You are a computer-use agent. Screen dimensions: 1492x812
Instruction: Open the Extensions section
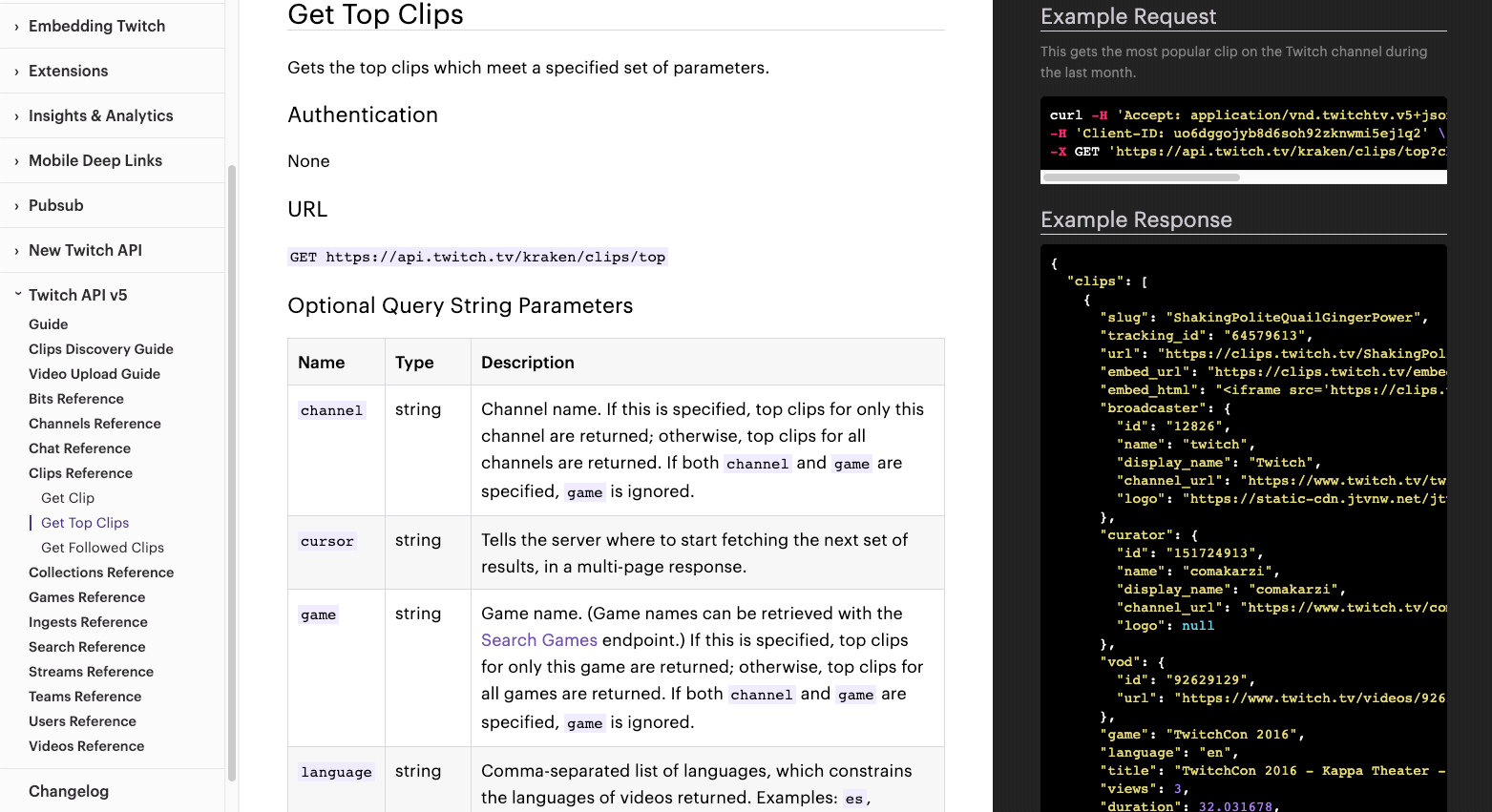[x=68, y=71]
